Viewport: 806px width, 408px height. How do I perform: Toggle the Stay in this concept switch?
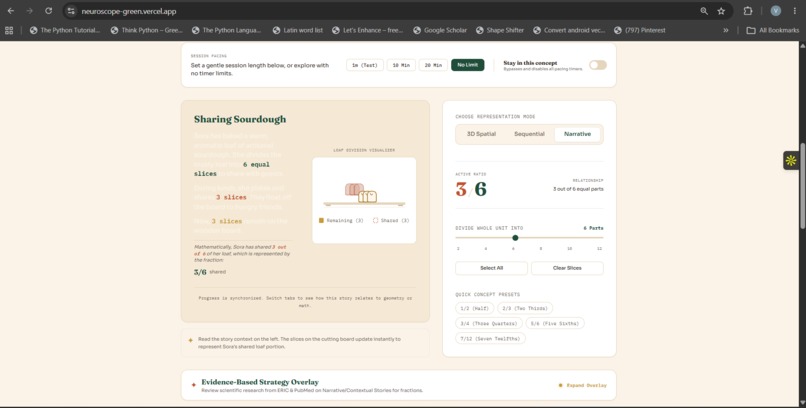[x=598, y=65]
